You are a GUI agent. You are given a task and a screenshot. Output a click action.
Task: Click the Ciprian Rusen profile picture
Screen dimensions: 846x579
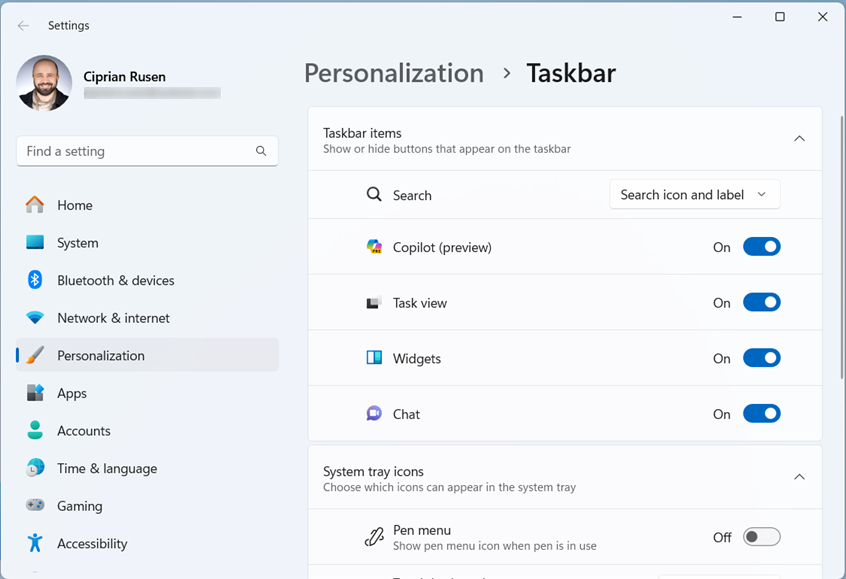point(44,83)
